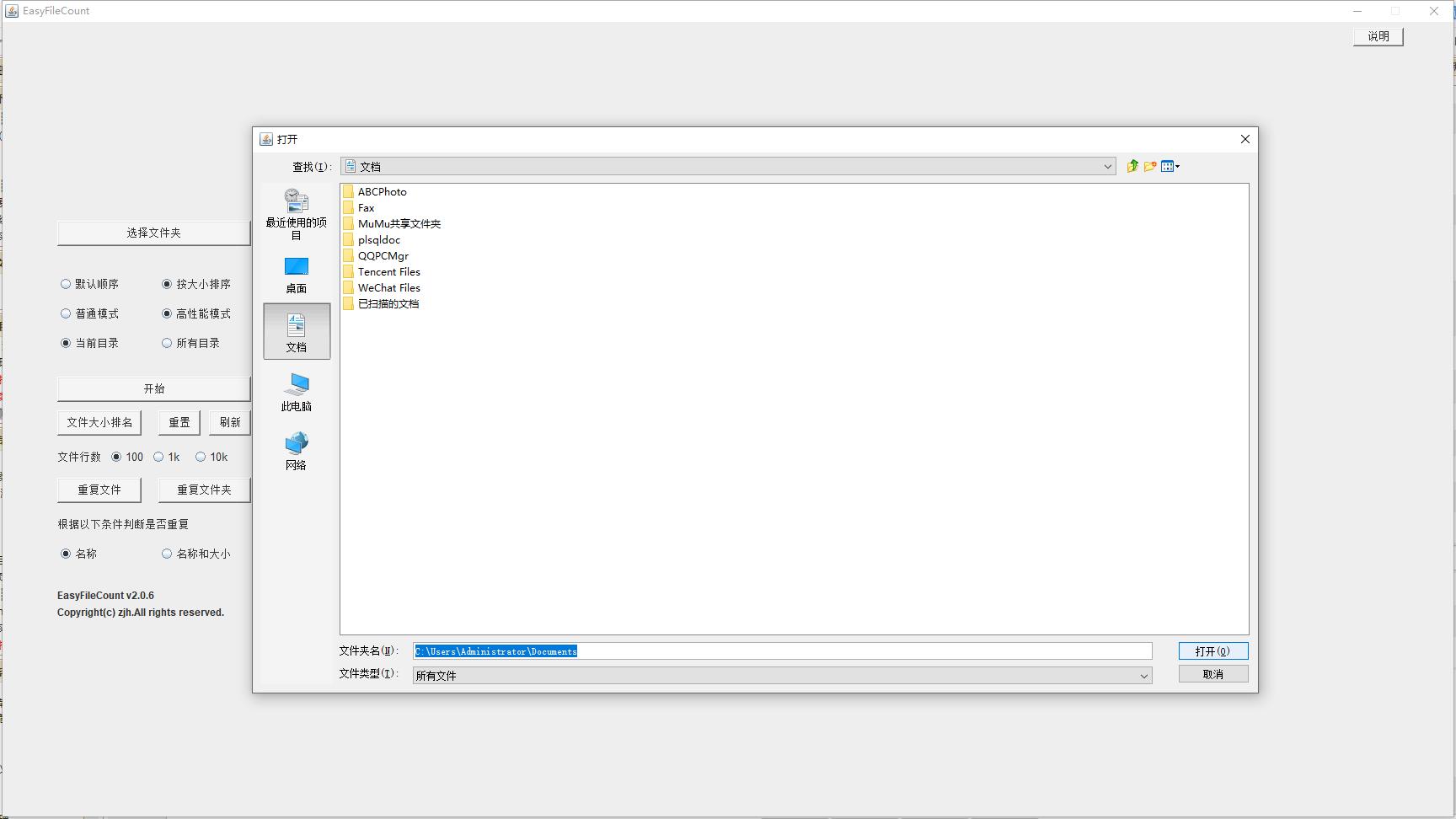
Task: Select 按大小排序 radio option
Action: pos(167,284)
